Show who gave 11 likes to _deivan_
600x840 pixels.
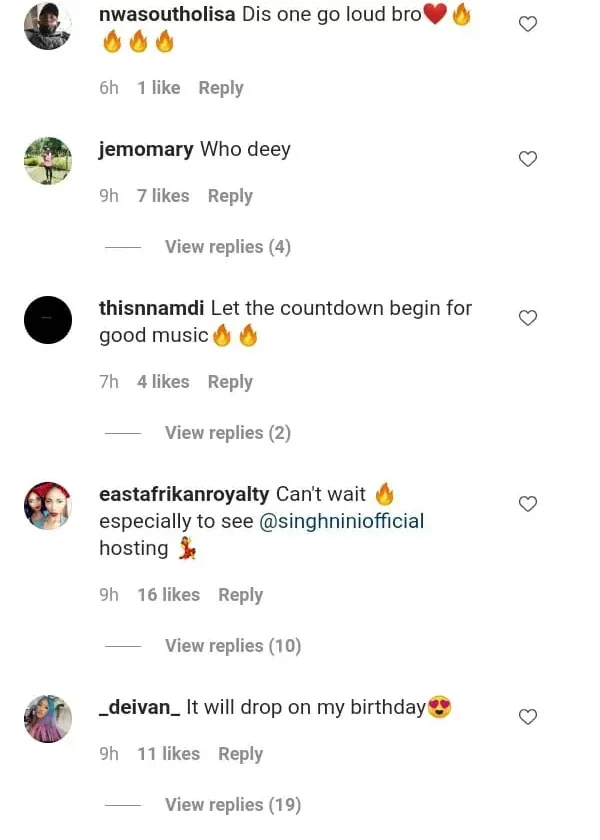(x=168, y=754)
